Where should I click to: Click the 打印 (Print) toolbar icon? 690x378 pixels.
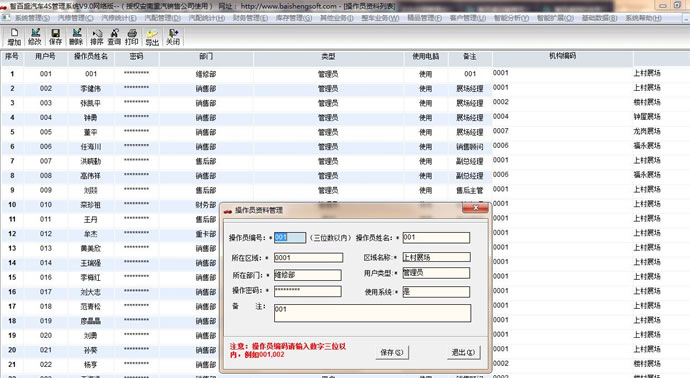point(132,37)
